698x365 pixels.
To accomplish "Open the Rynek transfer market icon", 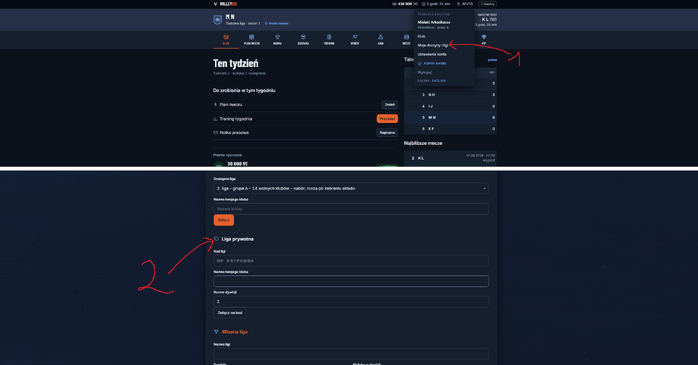I will pyautogui.click(x=355, y=37).
